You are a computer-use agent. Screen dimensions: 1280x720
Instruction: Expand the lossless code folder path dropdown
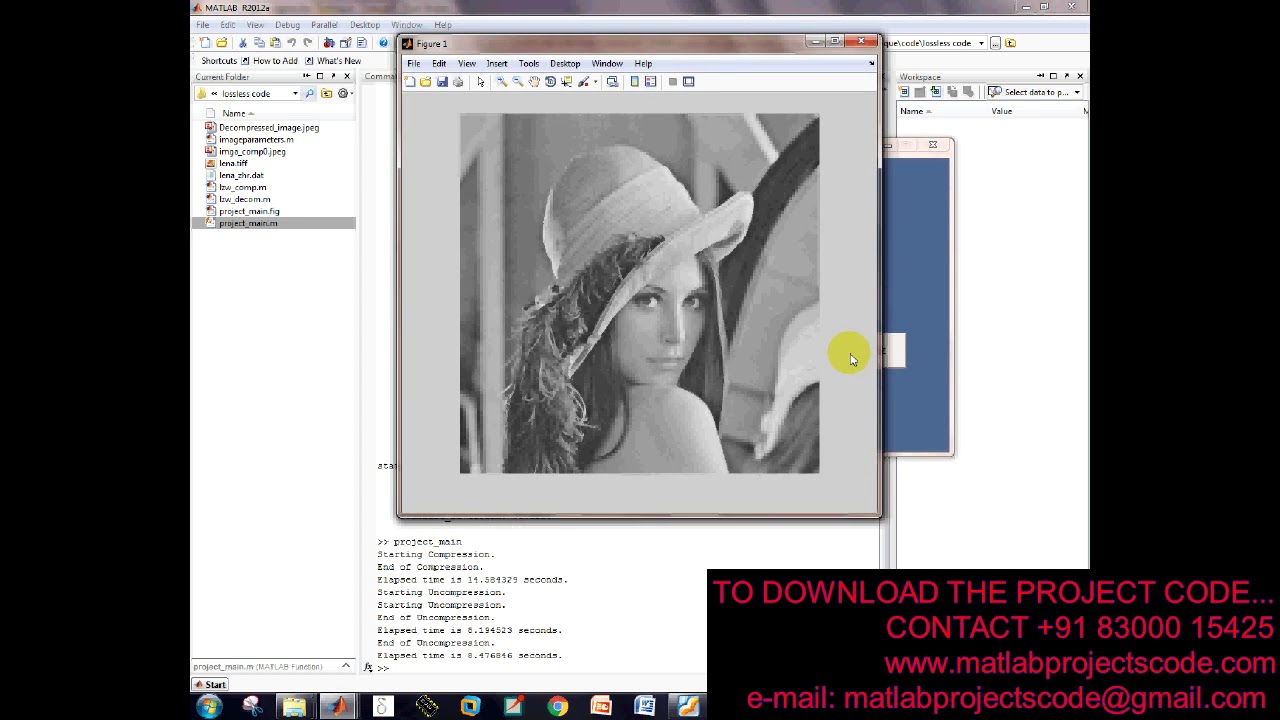(x=295, y=94)
